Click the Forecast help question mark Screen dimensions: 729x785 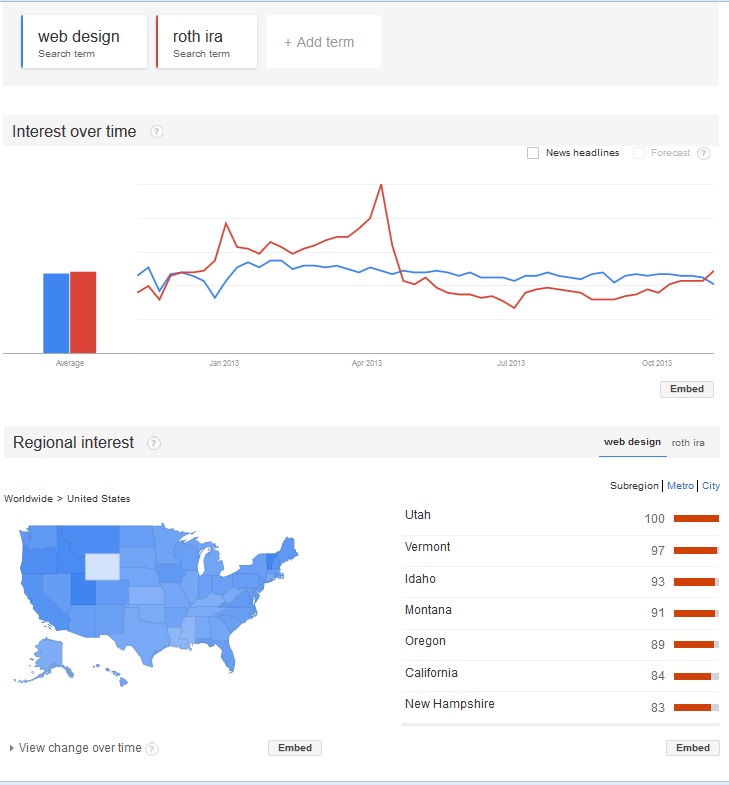703,153
